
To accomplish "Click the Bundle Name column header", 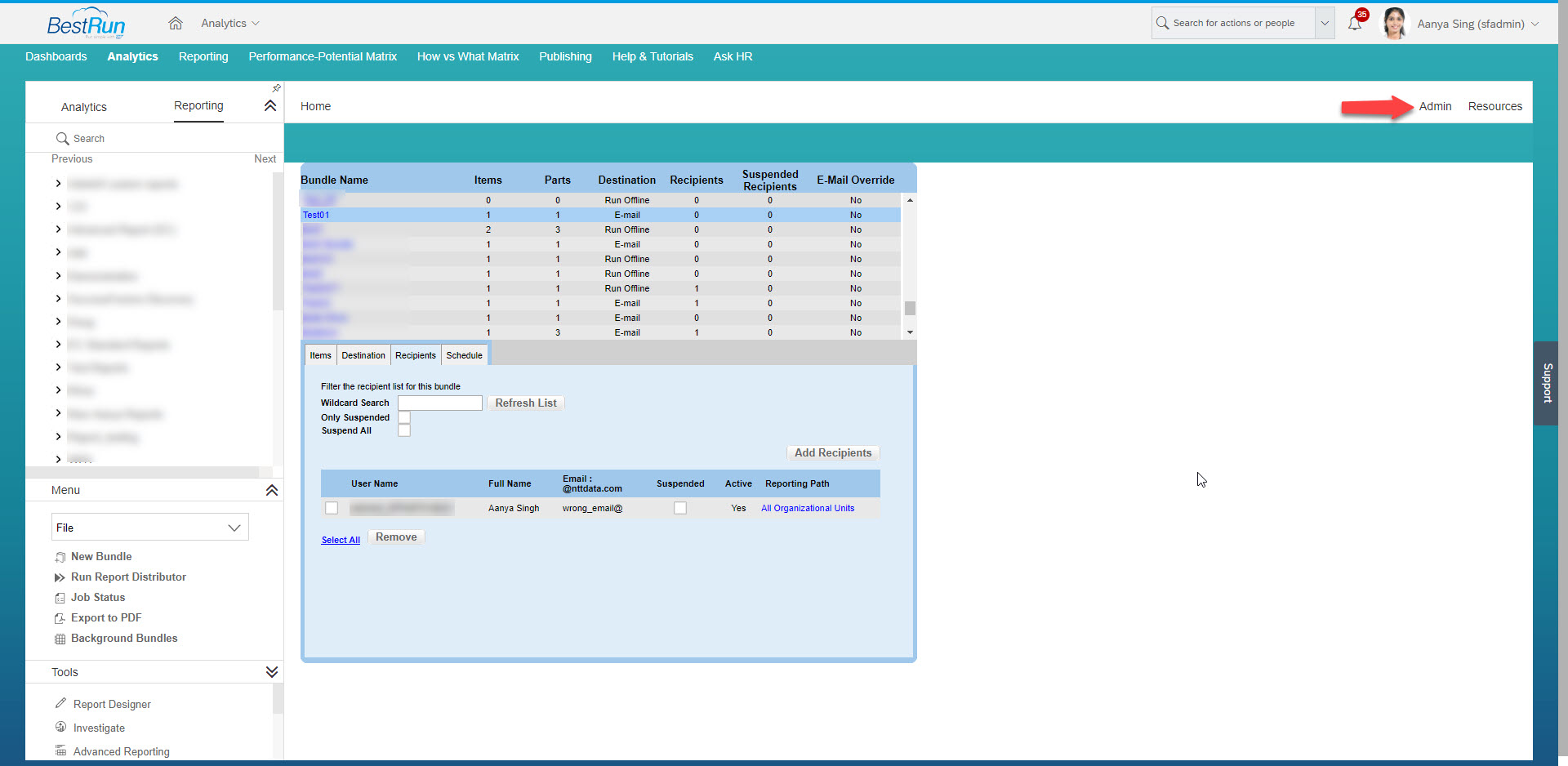I will [334, 180].
